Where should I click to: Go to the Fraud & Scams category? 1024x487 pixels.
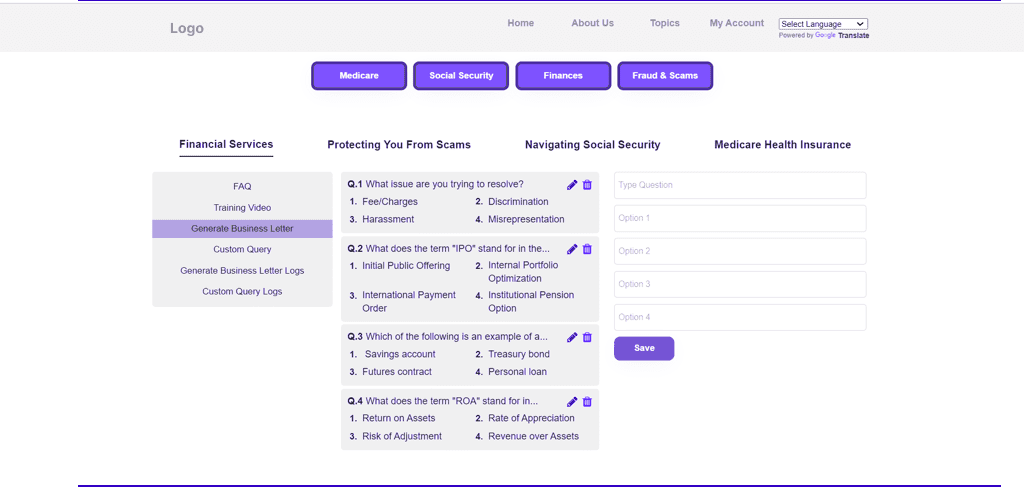click(665, 76)
